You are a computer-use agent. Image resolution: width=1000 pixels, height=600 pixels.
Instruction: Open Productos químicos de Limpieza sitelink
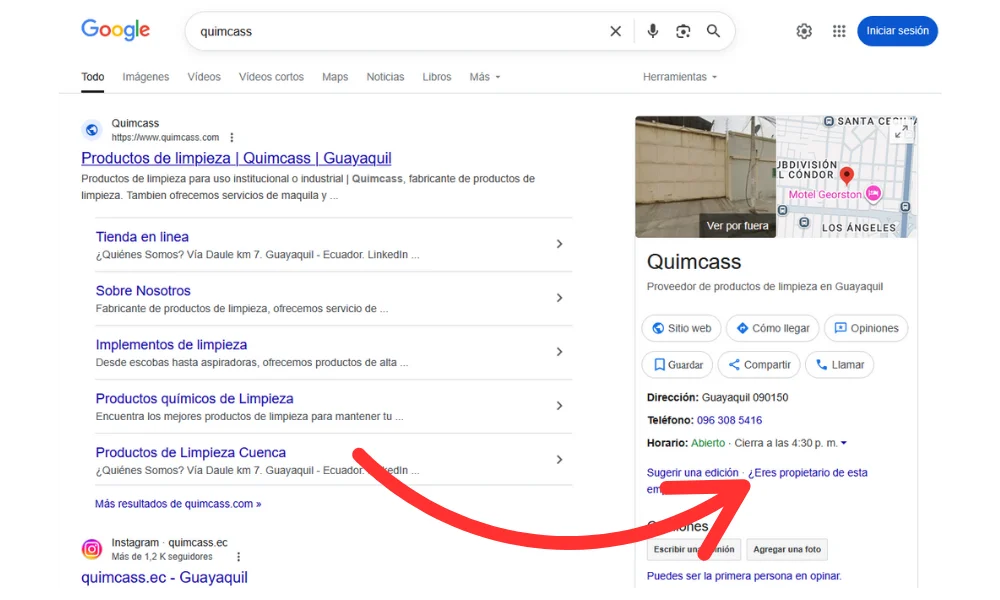click(x=195, y=399)
